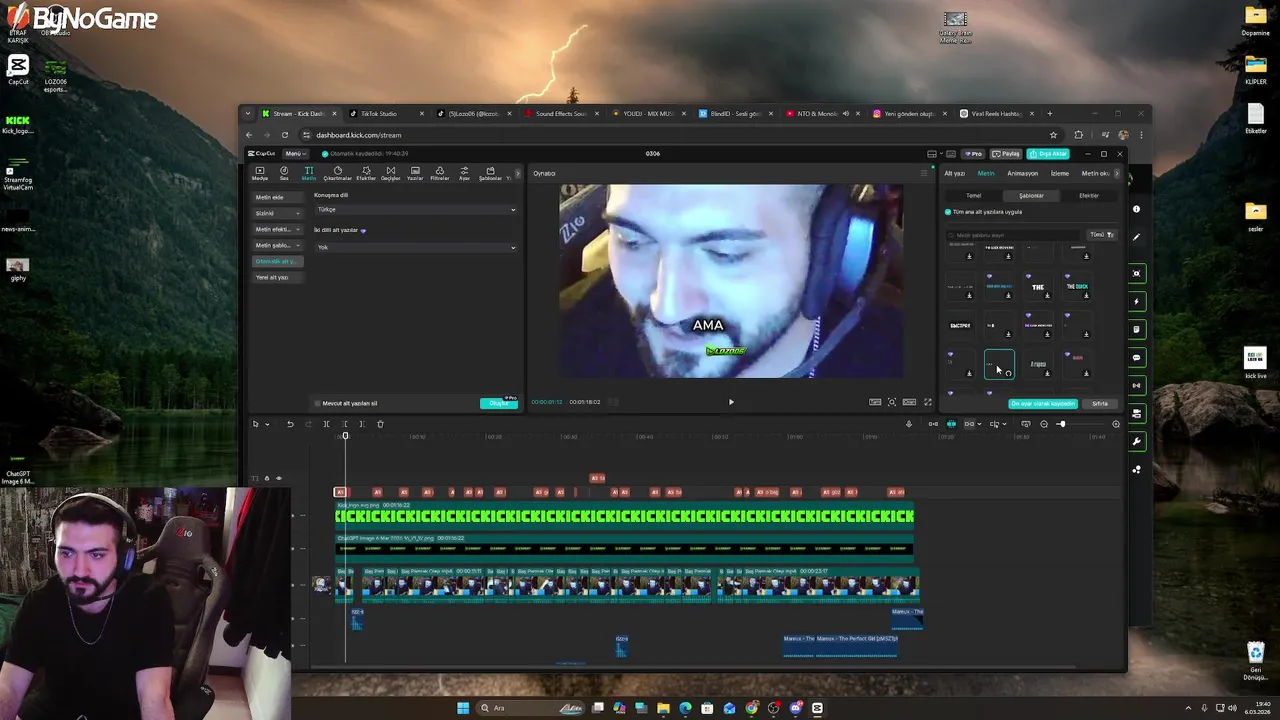Screen dimensions: 1280x720
Task: Toggle 'Tüm ana alt yazılara uygula' checkbox
Action: pos(948,212)
